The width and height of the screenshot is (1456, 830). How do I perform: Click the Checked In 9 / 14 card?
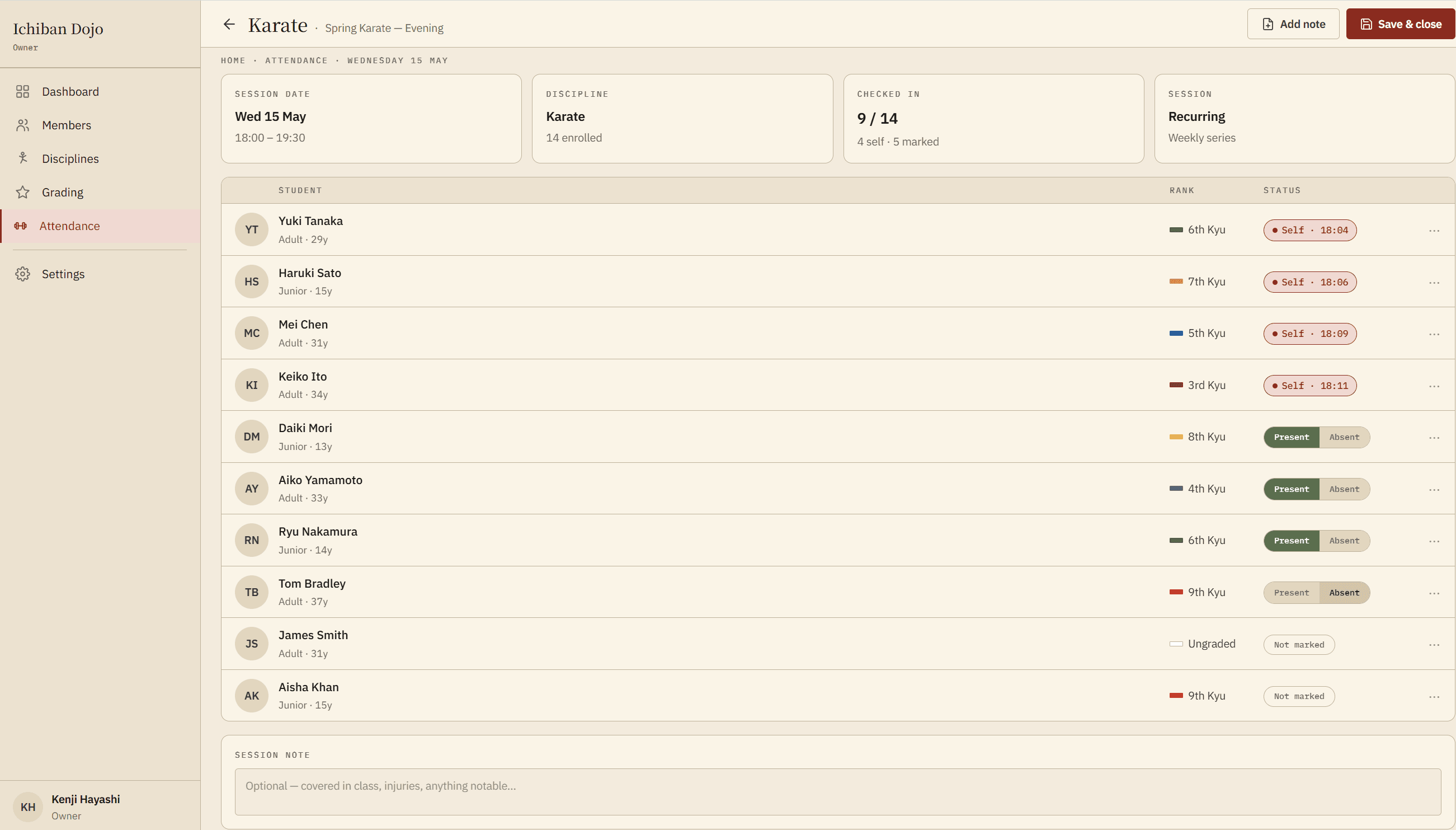point(993,119)
